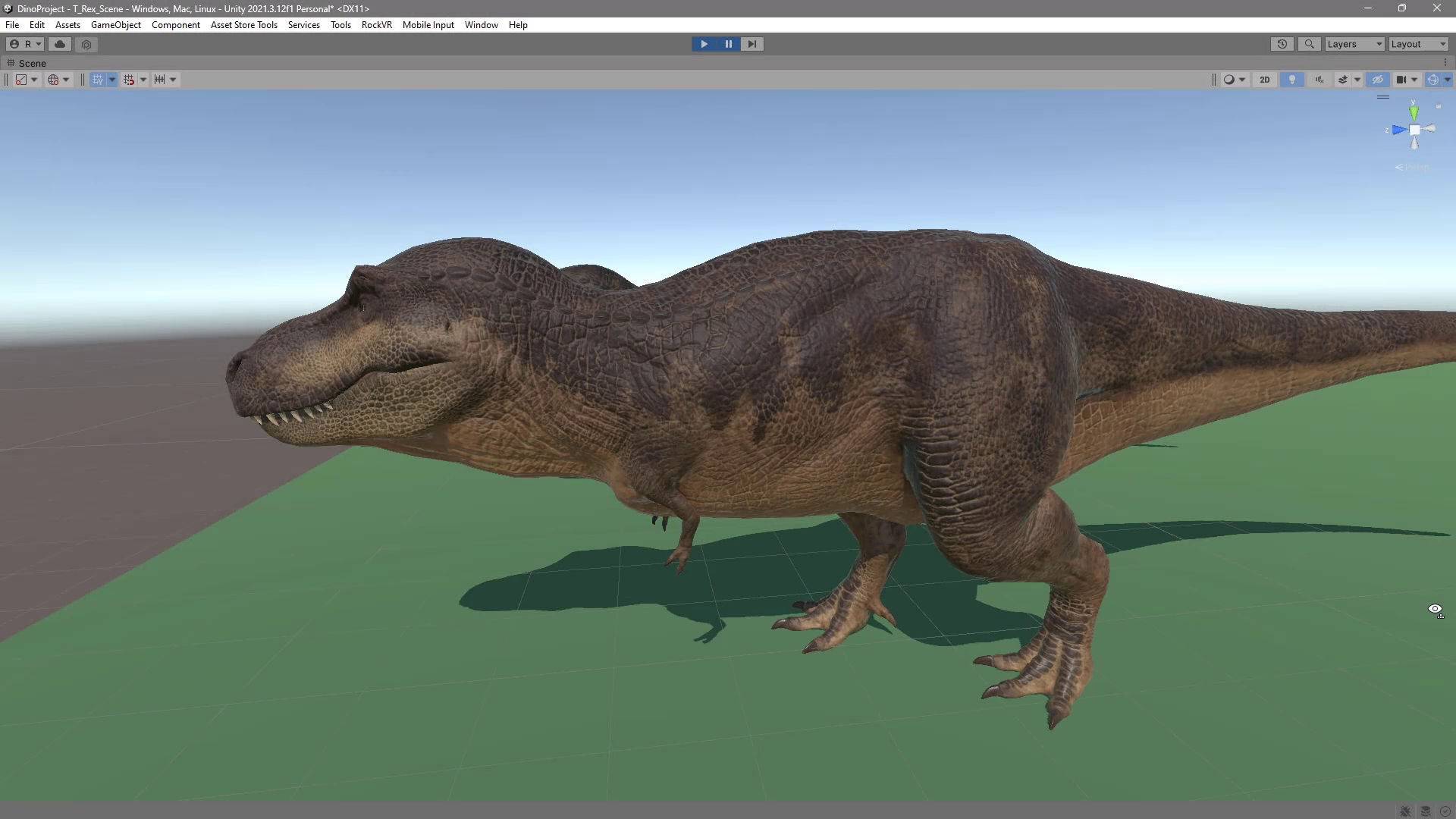
Task: Expand snap increment dropdown arrow
Action: 173,80
